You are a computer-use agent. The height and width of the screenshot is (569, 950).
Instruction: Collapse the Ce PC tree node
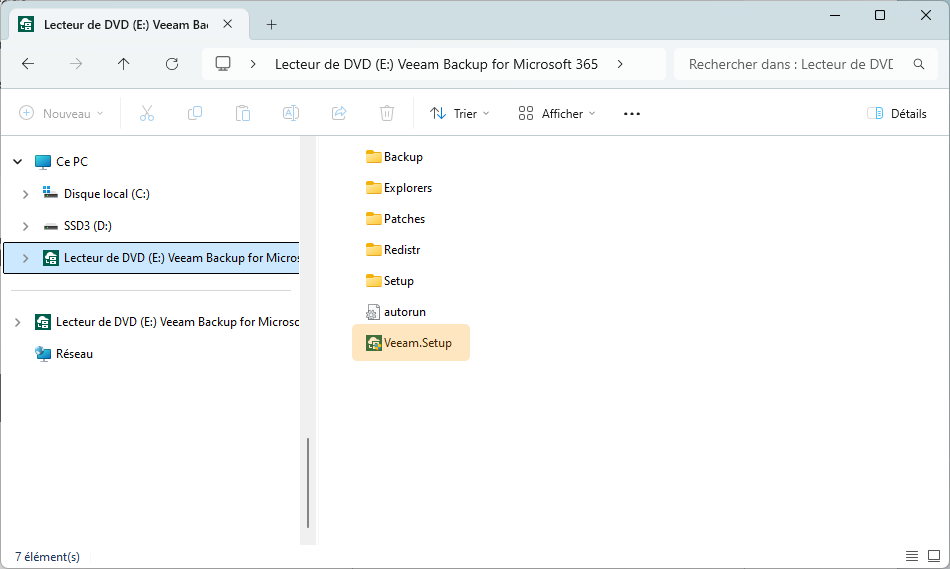point(18,162)
